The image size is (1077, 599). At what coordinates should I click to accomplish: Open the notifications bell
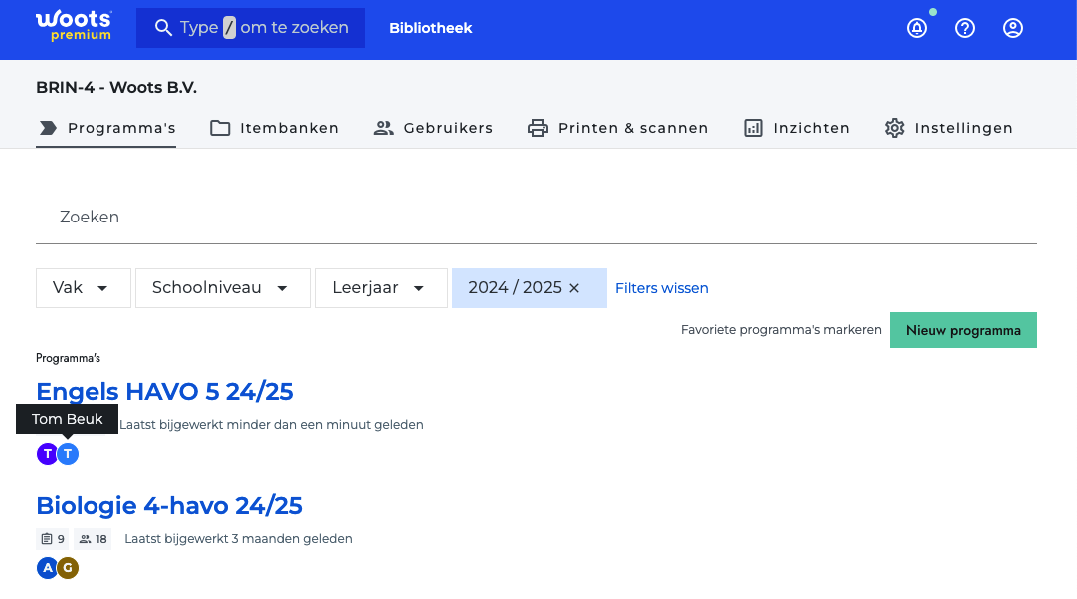pos(917,28)
